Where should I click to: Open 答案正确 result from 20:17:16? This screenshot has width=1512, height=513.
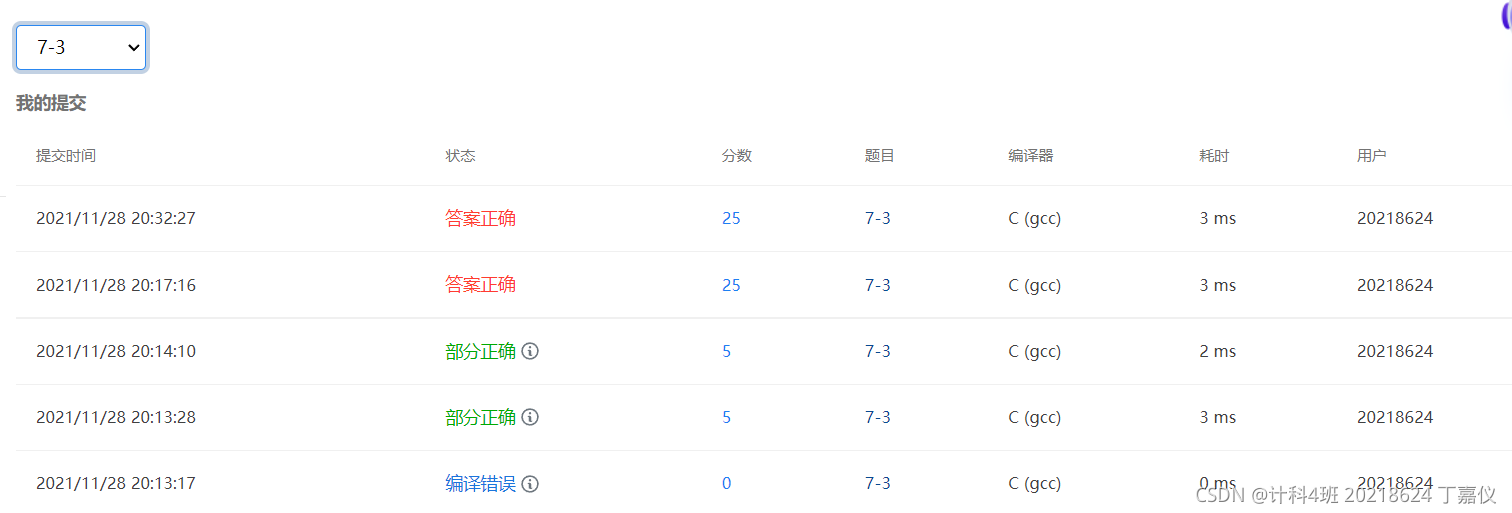pos(480,285)
